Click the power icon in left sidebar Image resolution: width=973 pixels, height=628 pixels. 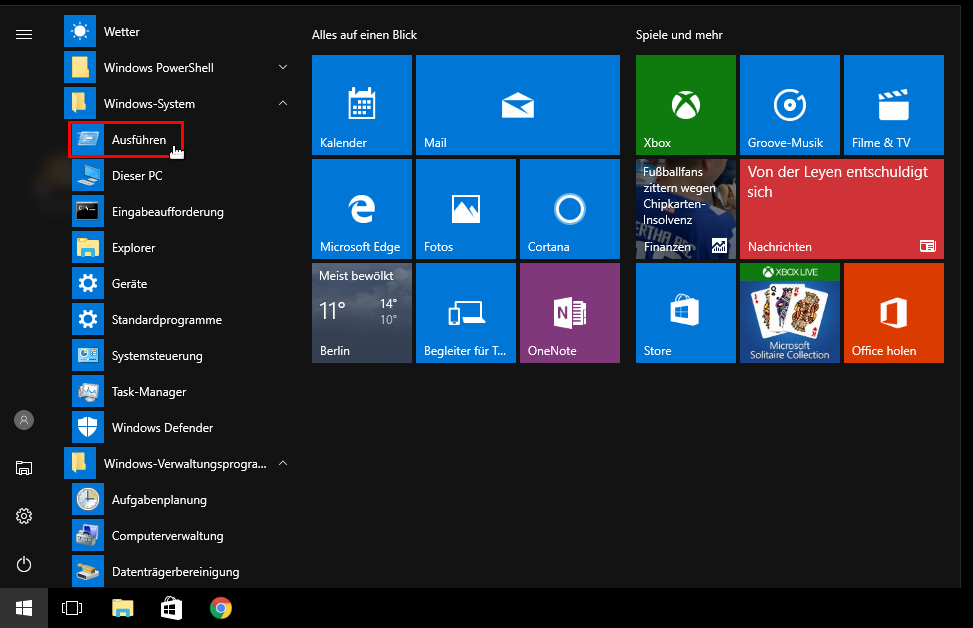24,564
